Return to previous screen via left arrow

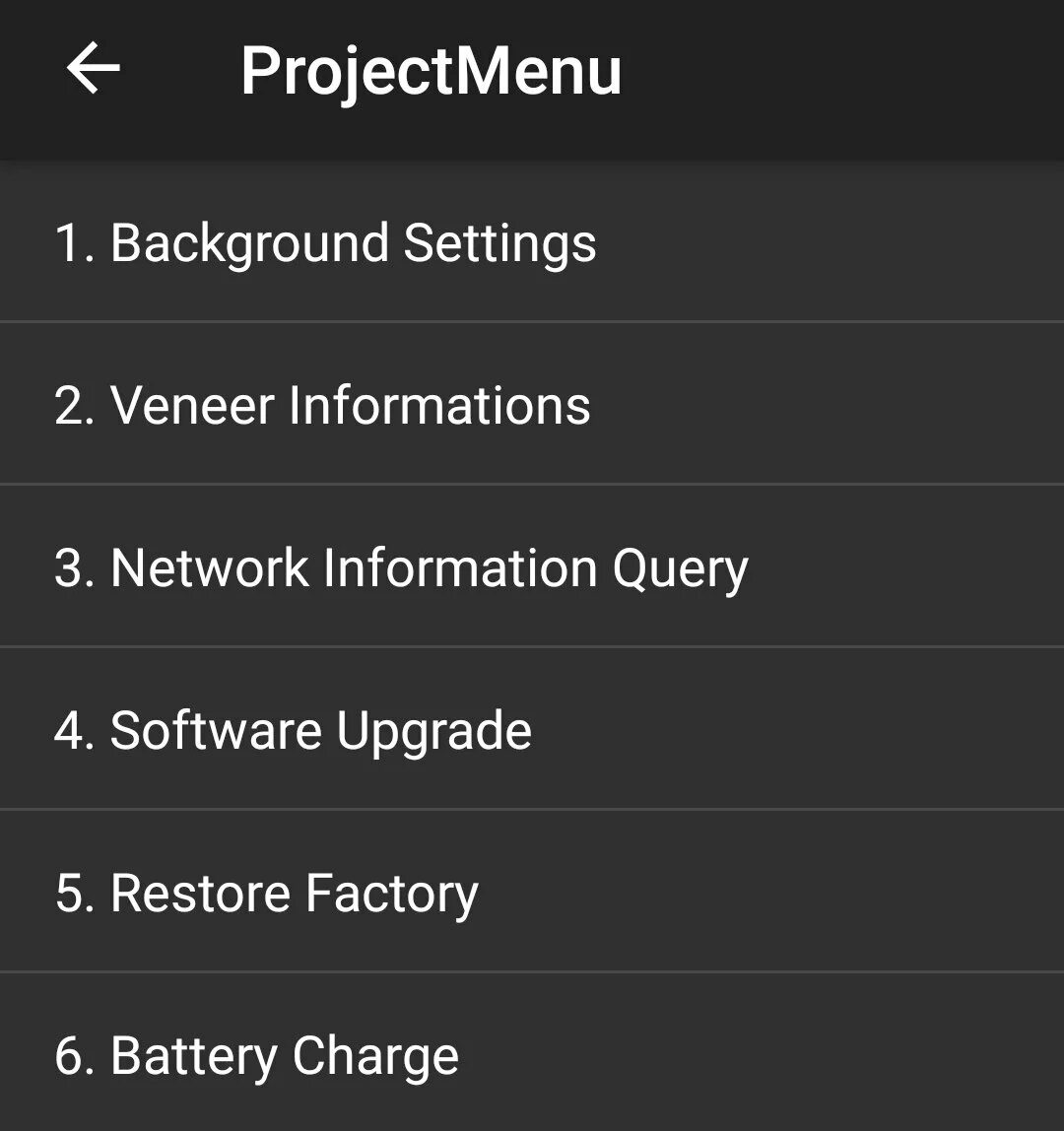click(93, 68)
